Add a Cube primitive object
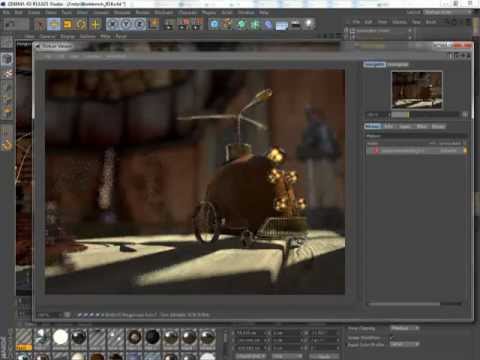The image size is (480, 360). [x=214, y=24]
